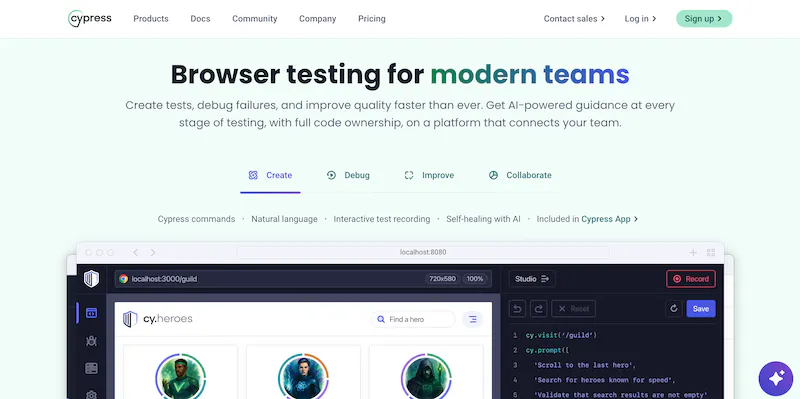The width and height of the screenshot is (800, 399).
Task: Click the "Self-healing with AI" text
Action: click(483, 219)
